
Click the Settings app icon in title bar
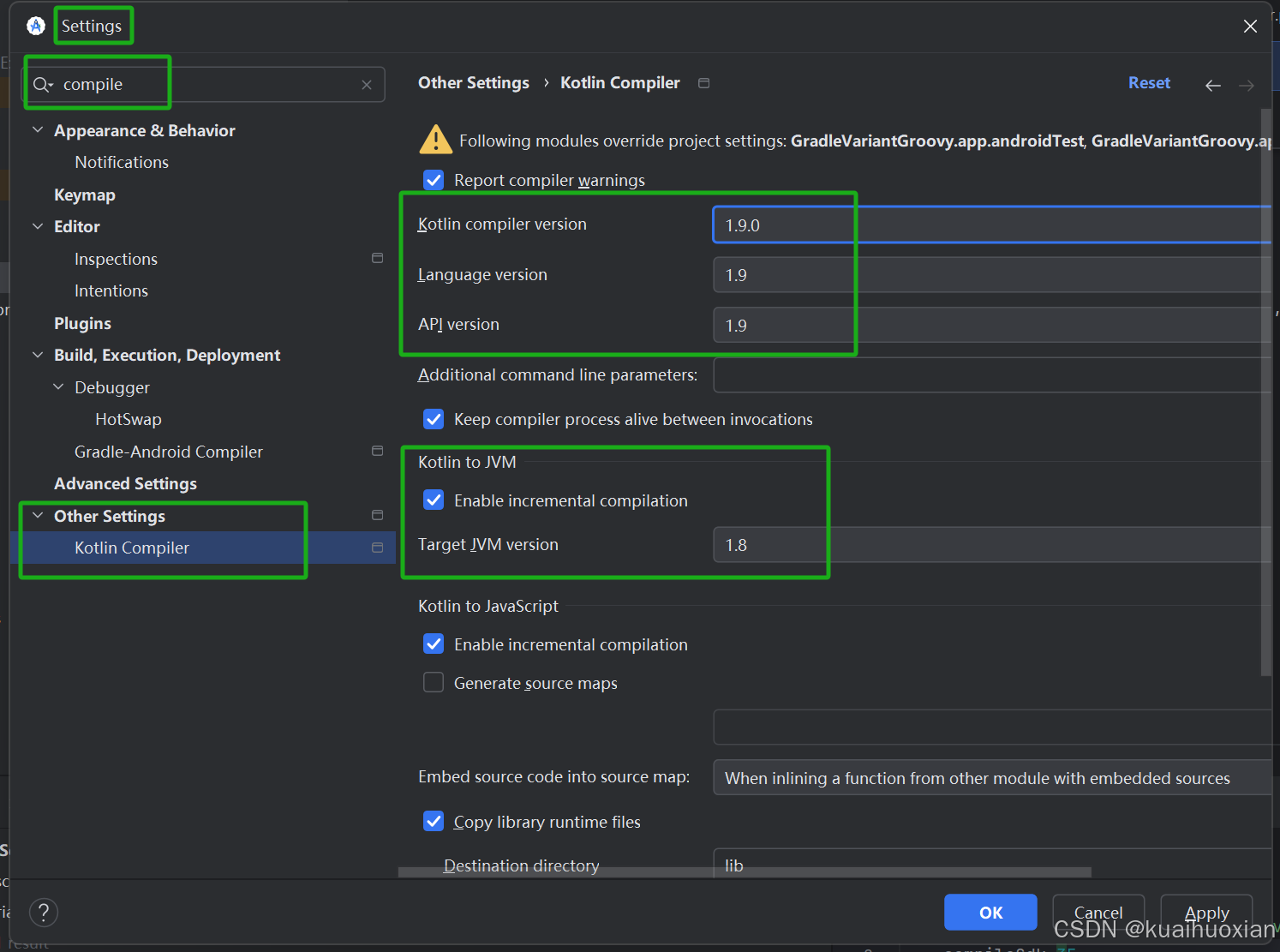coord(35,25)
